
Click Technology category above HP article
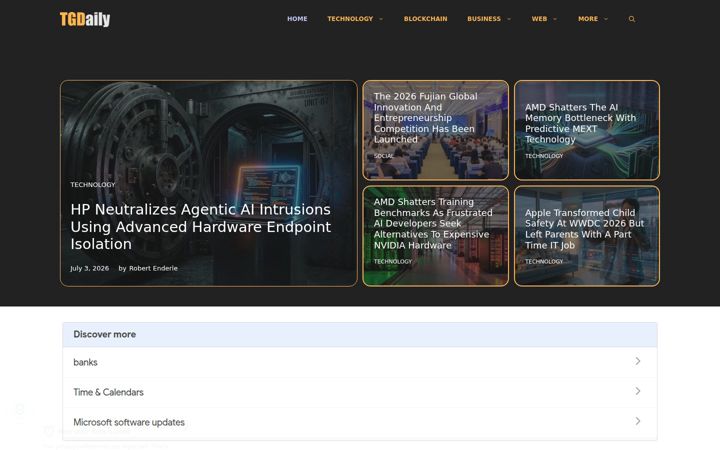[93, 185]
